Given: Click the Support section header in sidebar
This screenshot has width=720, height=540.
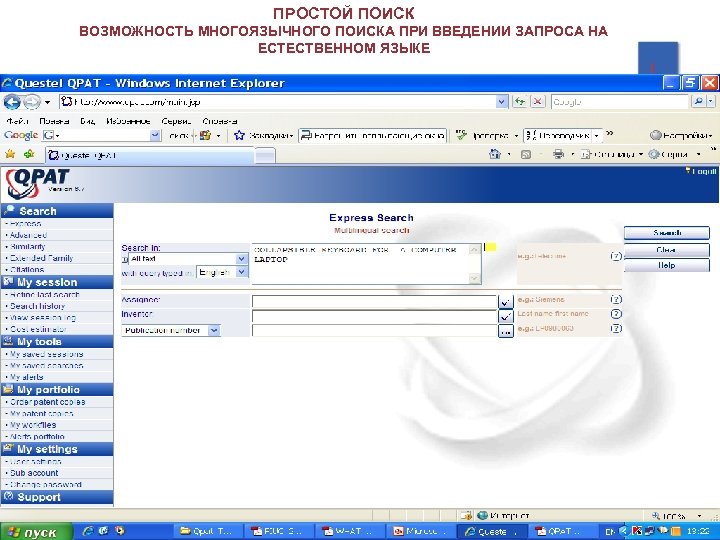Looking at the screenshot, I should pyautogui.click(x=57, y=497).
